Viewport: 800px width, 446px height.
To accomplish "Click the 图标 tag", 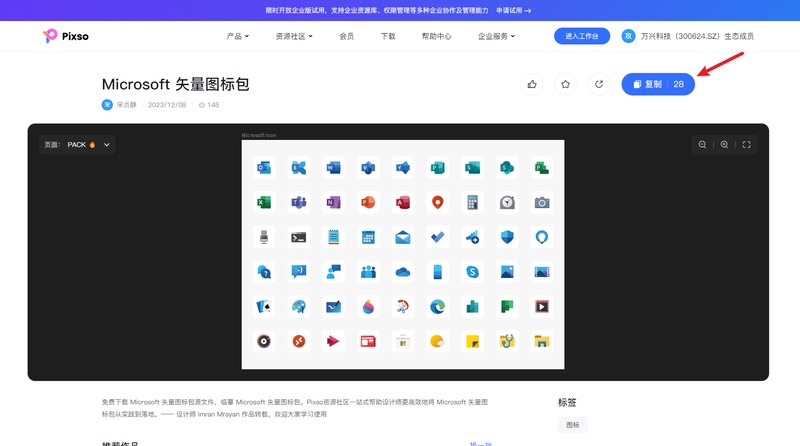I will [572, 425].
